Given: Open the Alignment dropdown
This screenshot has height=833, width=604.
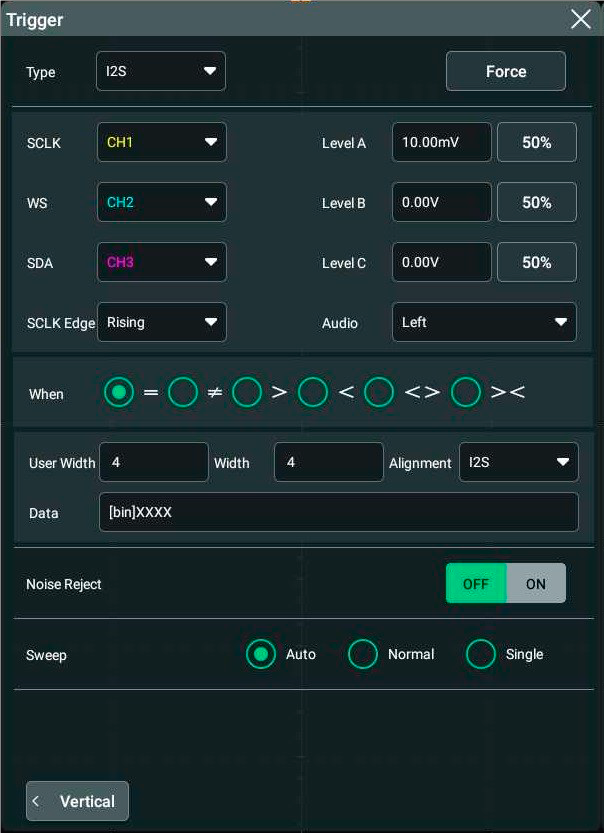Looking at the screenshot, I should pos(518,462).
